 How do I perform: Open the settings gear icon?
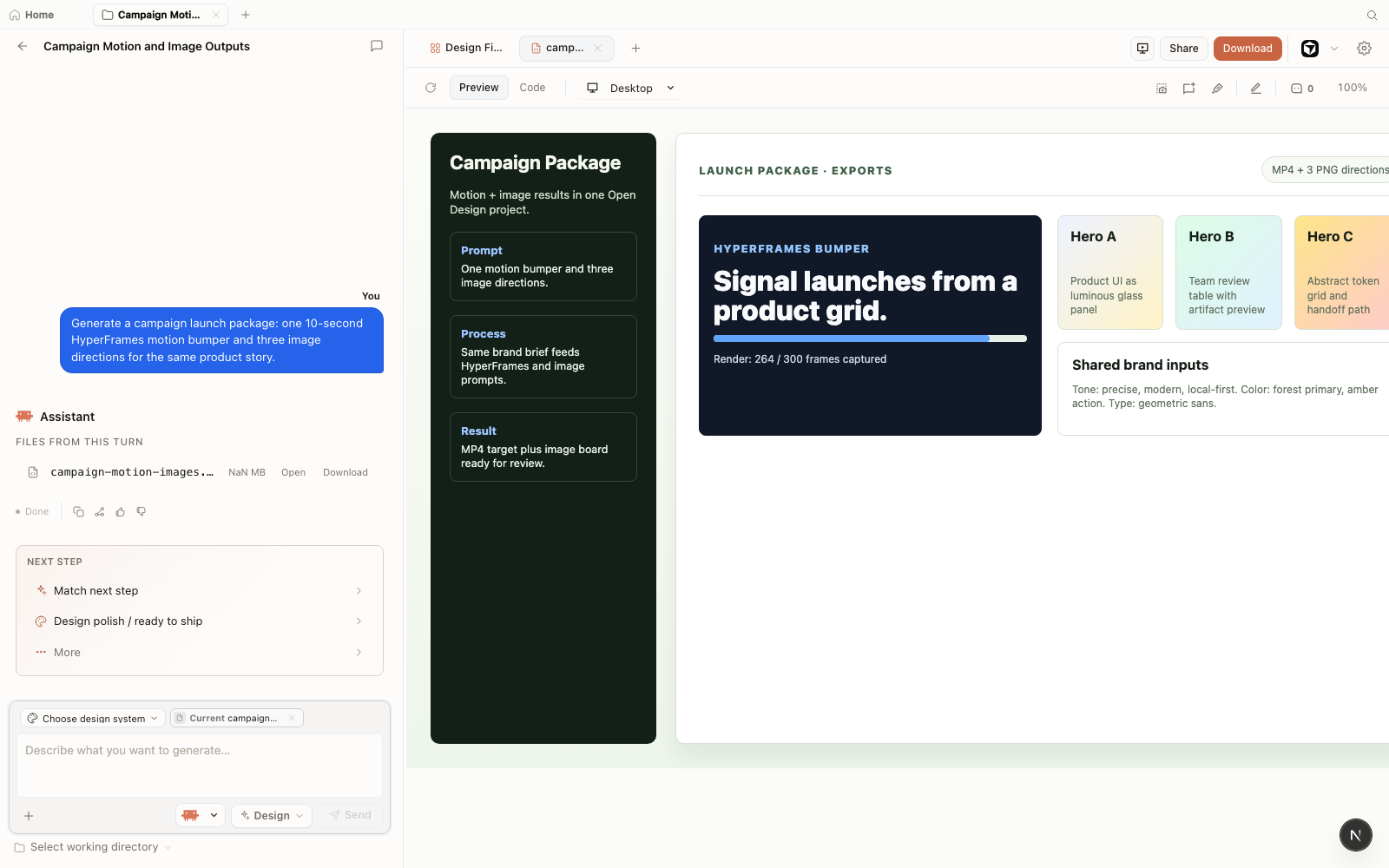[1365, 49]
